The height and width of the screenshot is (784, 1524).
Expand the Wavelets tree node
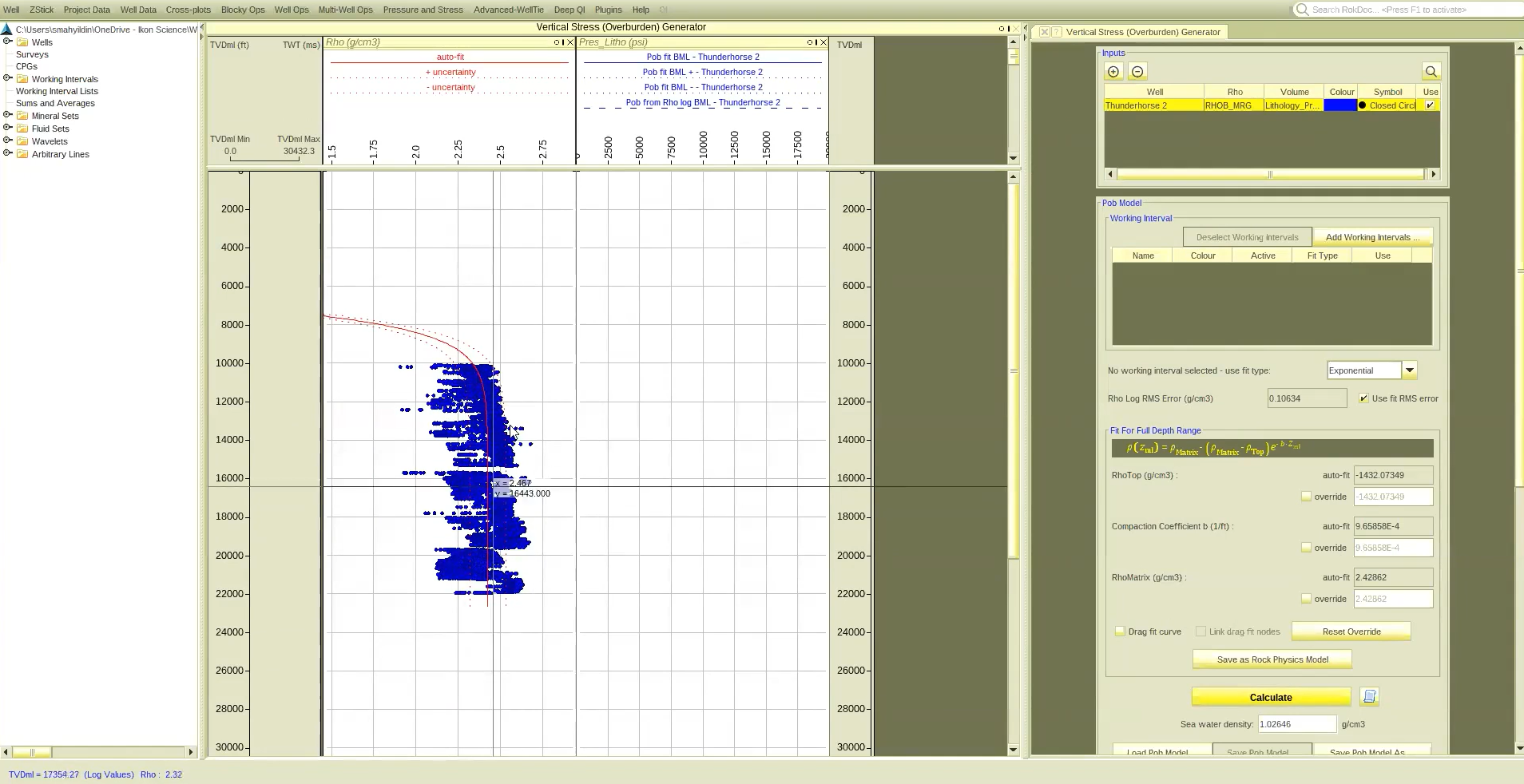(7, 141)
